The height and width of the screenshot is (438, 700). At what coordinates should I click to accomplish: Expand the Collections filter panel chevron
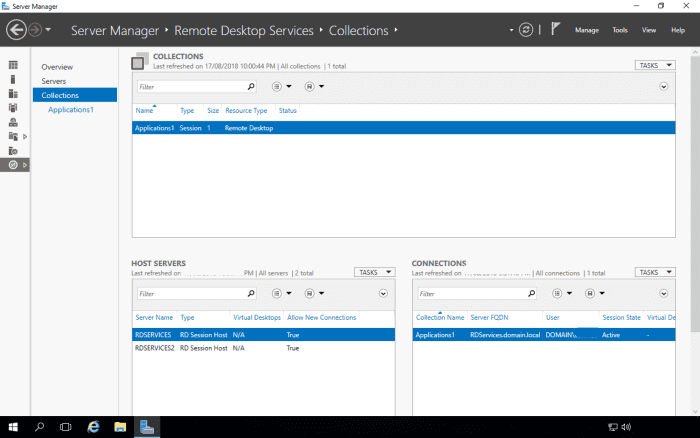664,87
